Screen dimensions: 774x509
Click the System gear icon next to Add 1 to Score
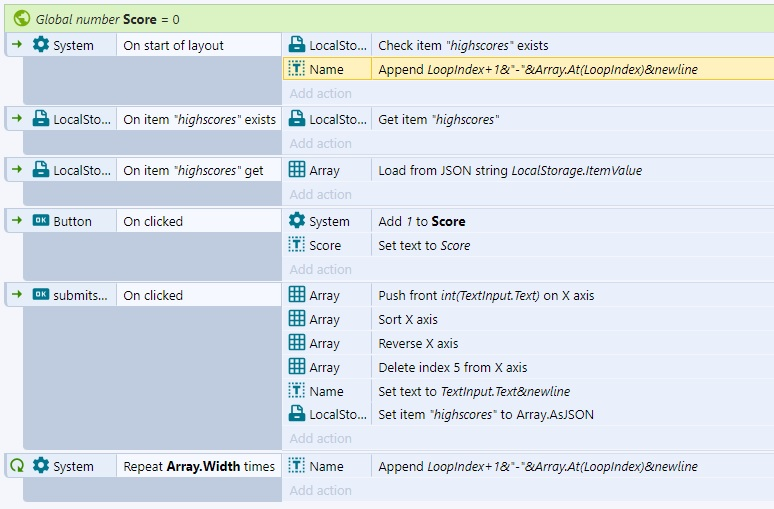(297, 221)
